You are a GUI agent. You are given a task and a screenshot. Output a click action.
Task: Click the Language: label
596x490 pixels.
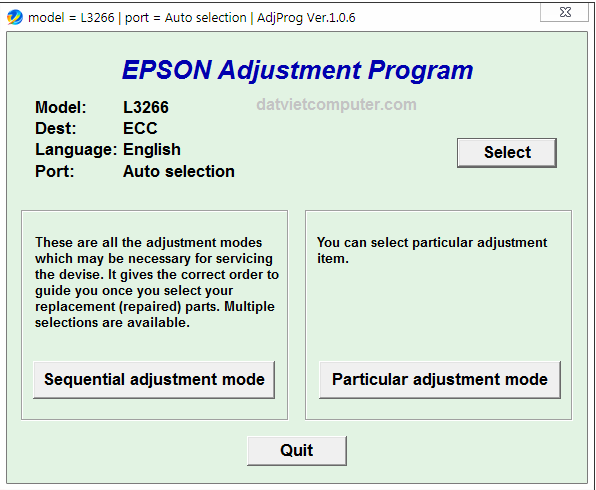coord(76,150)
